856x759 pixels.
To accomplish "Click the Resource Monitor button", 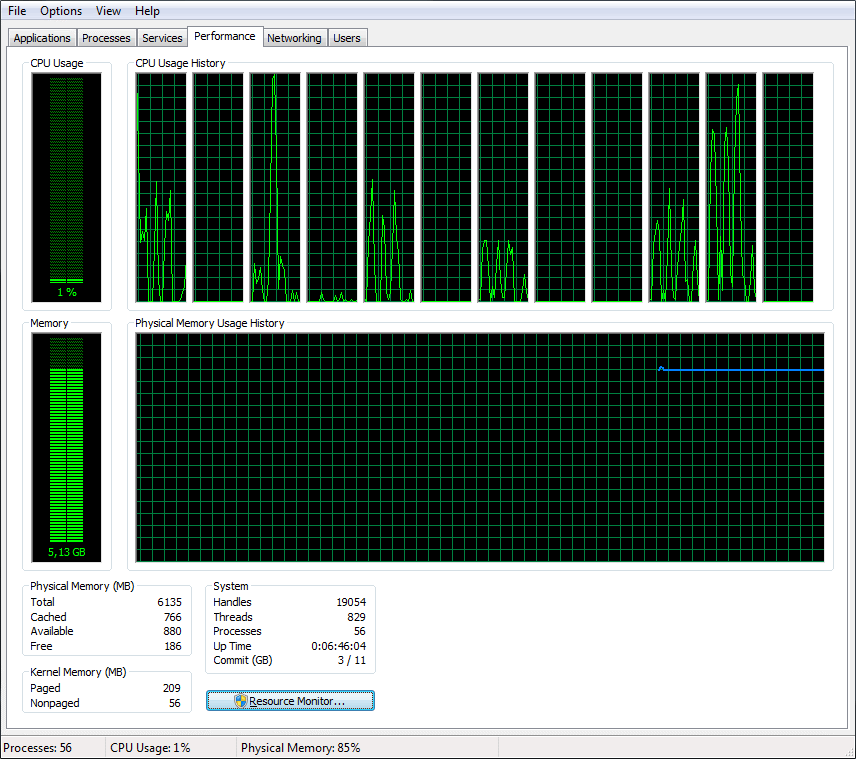I will pos(290,701).
